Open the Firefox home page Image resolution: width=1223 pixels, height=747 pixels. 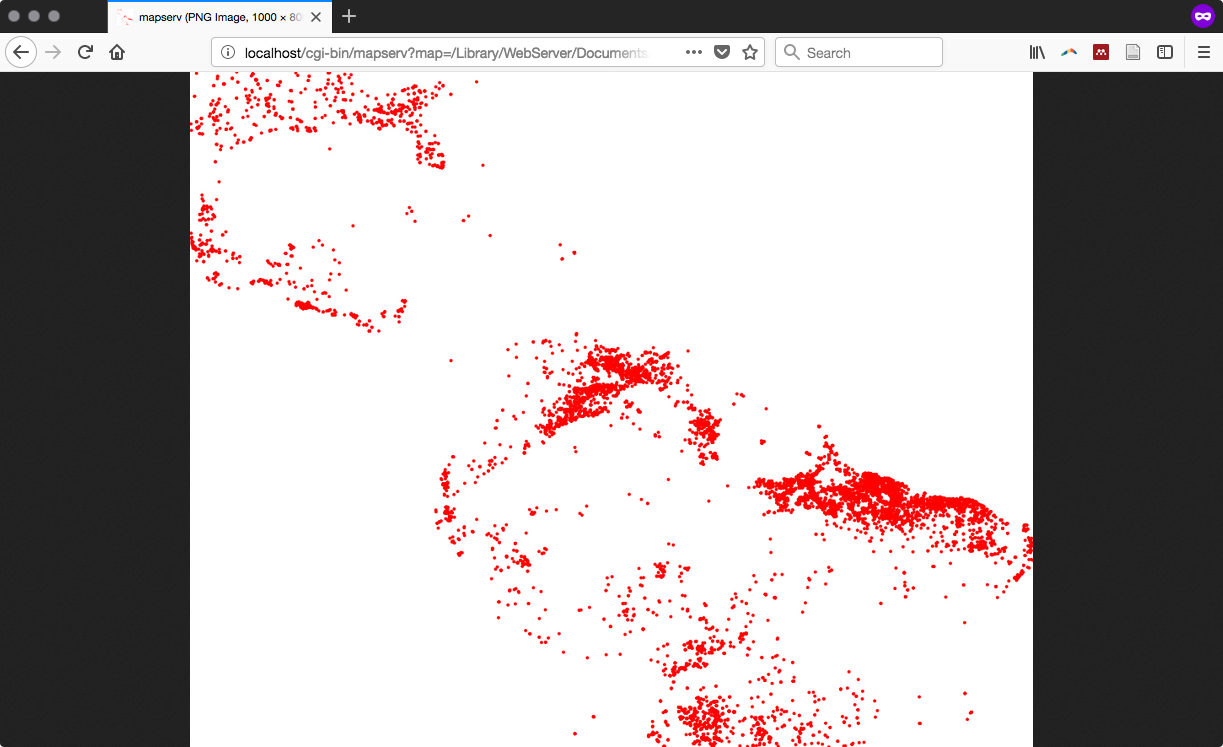click(x=117, y=52)
